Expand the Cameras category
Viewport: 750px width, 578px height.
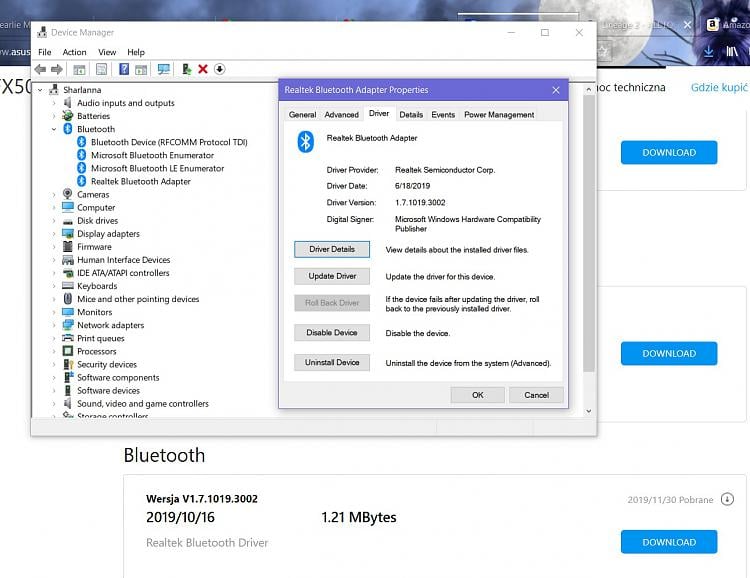(54, 194)
